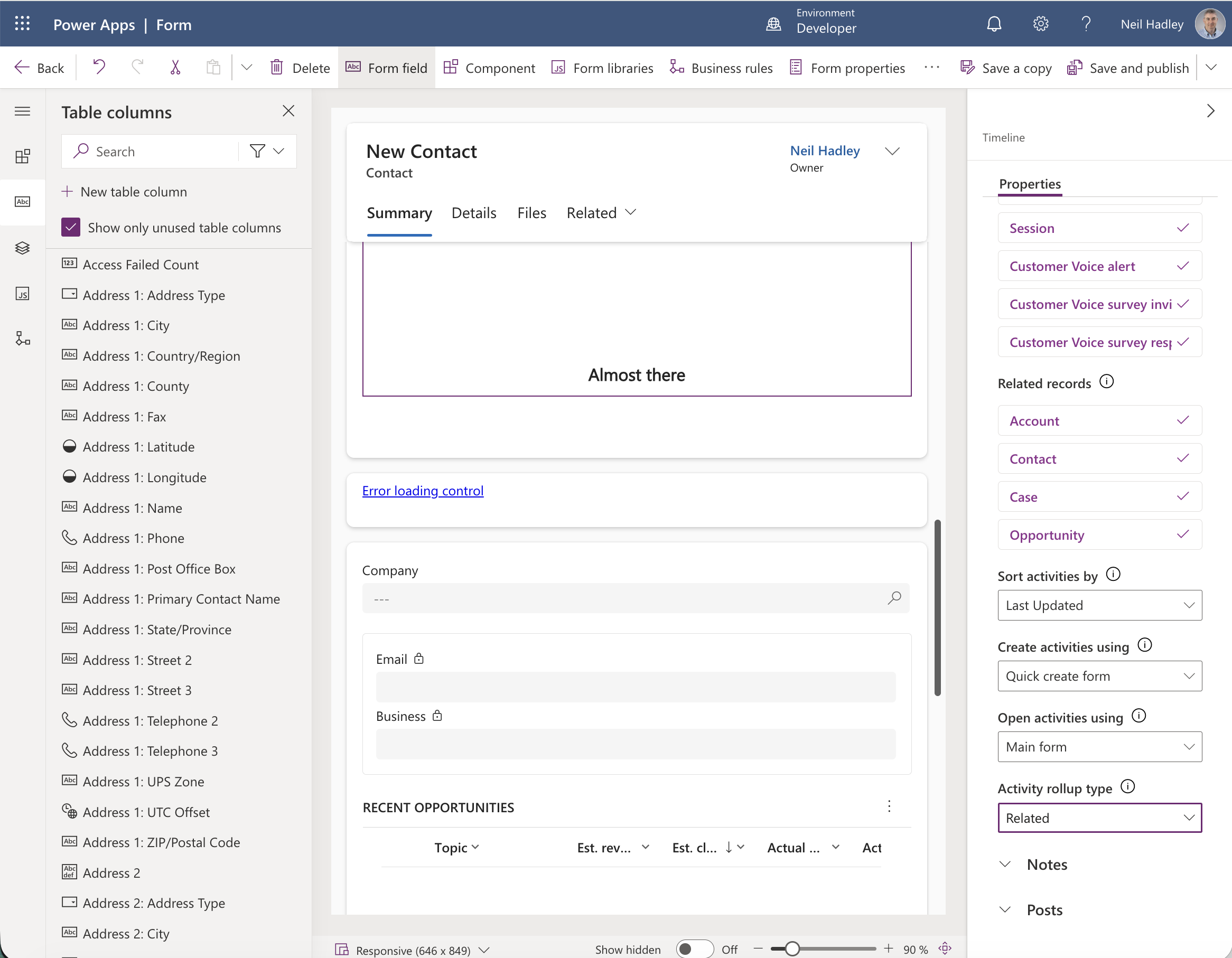This screenshot has width=1232, height=958.
Task: Click the fit-to-width icon in status bar
Action: click(946, 948)
